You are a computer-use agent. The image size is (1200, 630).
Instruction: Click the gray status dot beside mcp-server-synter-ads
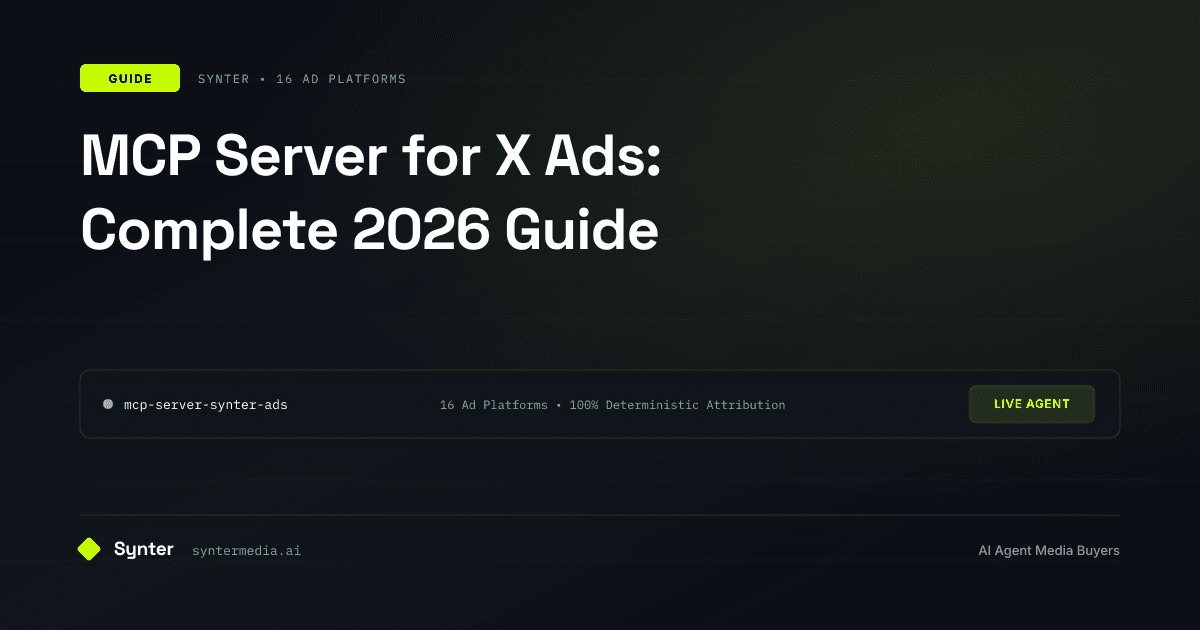click(108, 404)
